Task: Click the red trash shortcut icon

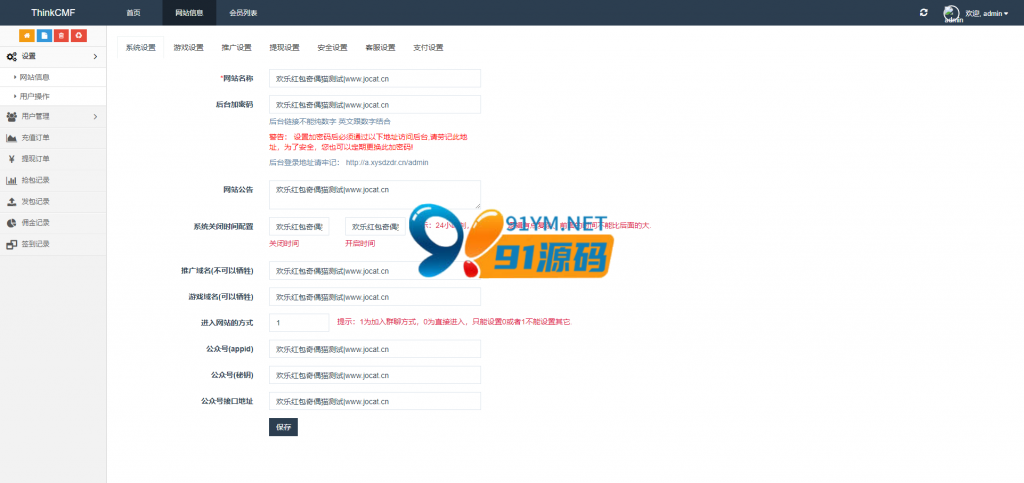Action: pyautogui.click(x=61, y=35)
